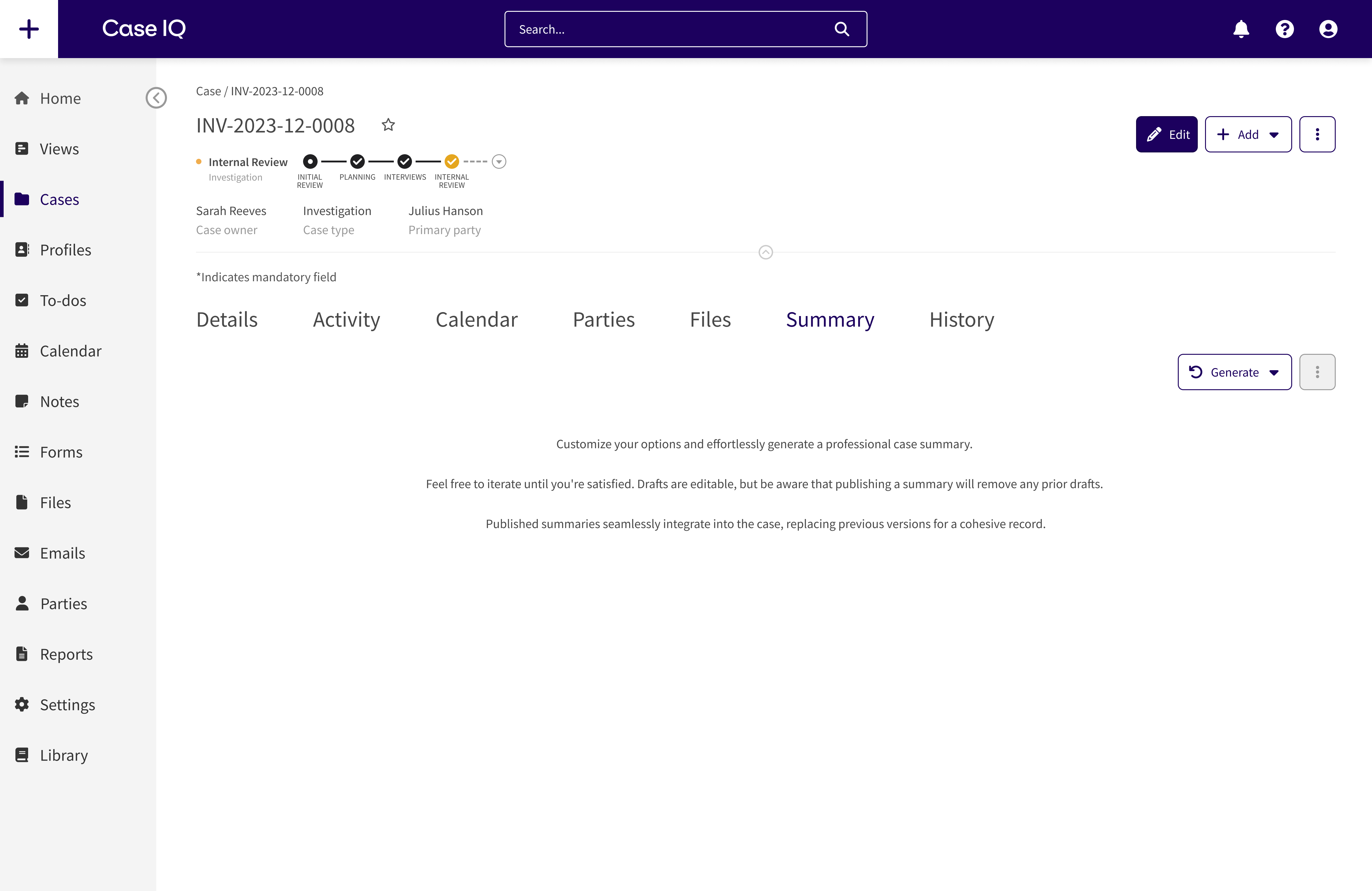Open Library in sidebar
The image size is (1372, 891).
tap(64, 755)
